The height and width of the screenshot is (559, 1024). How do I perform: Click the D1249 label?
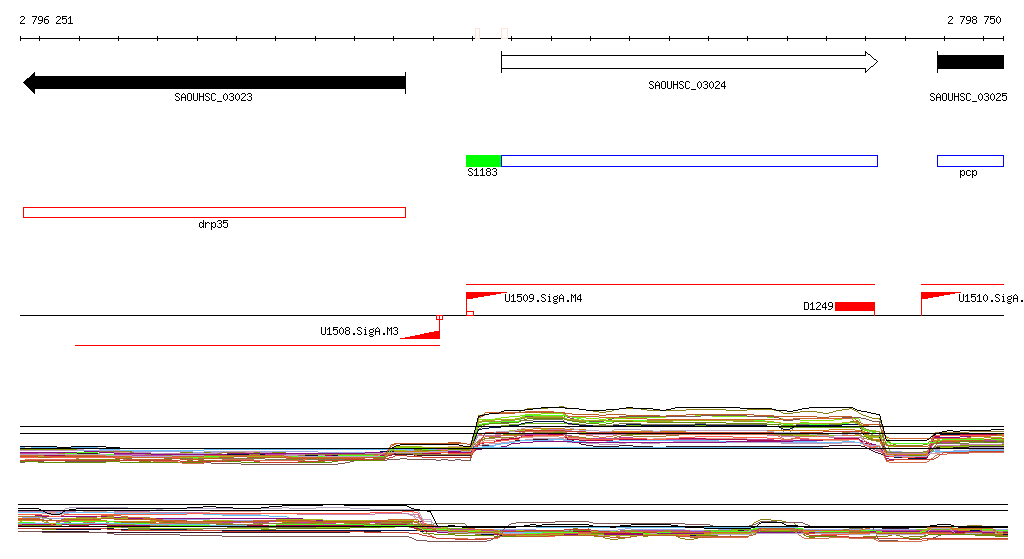(818, 306)
